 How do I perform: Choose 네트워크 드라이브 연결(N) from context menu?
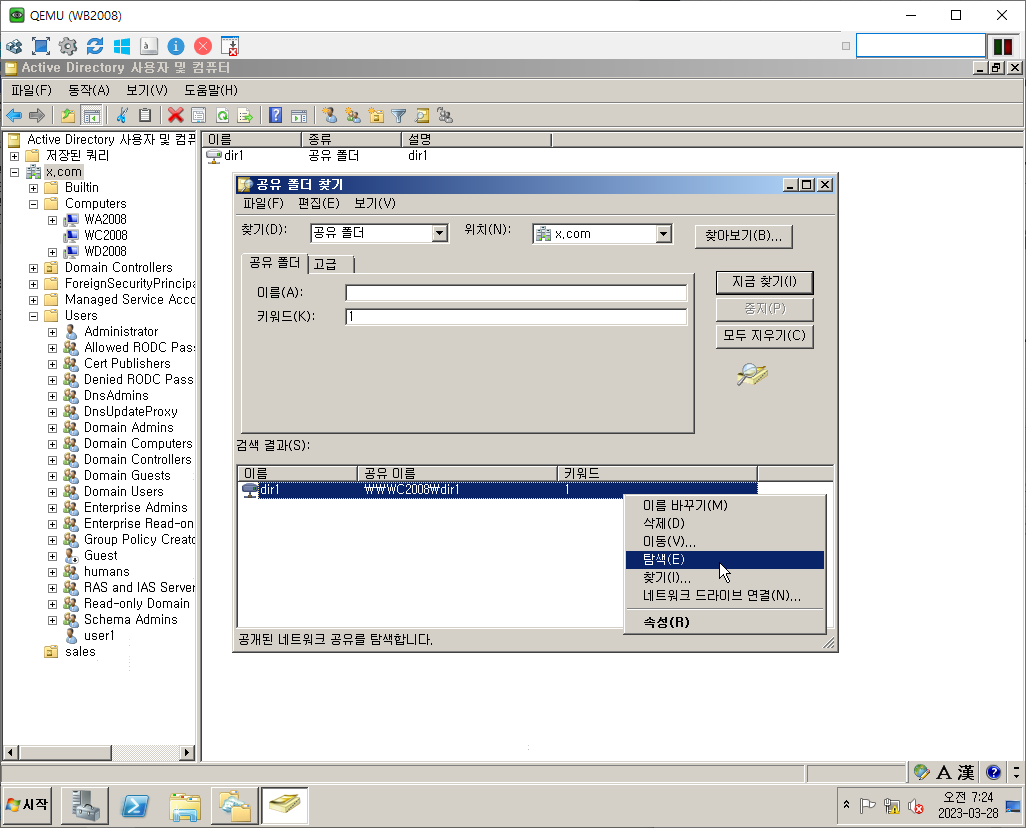coord(725,596)
